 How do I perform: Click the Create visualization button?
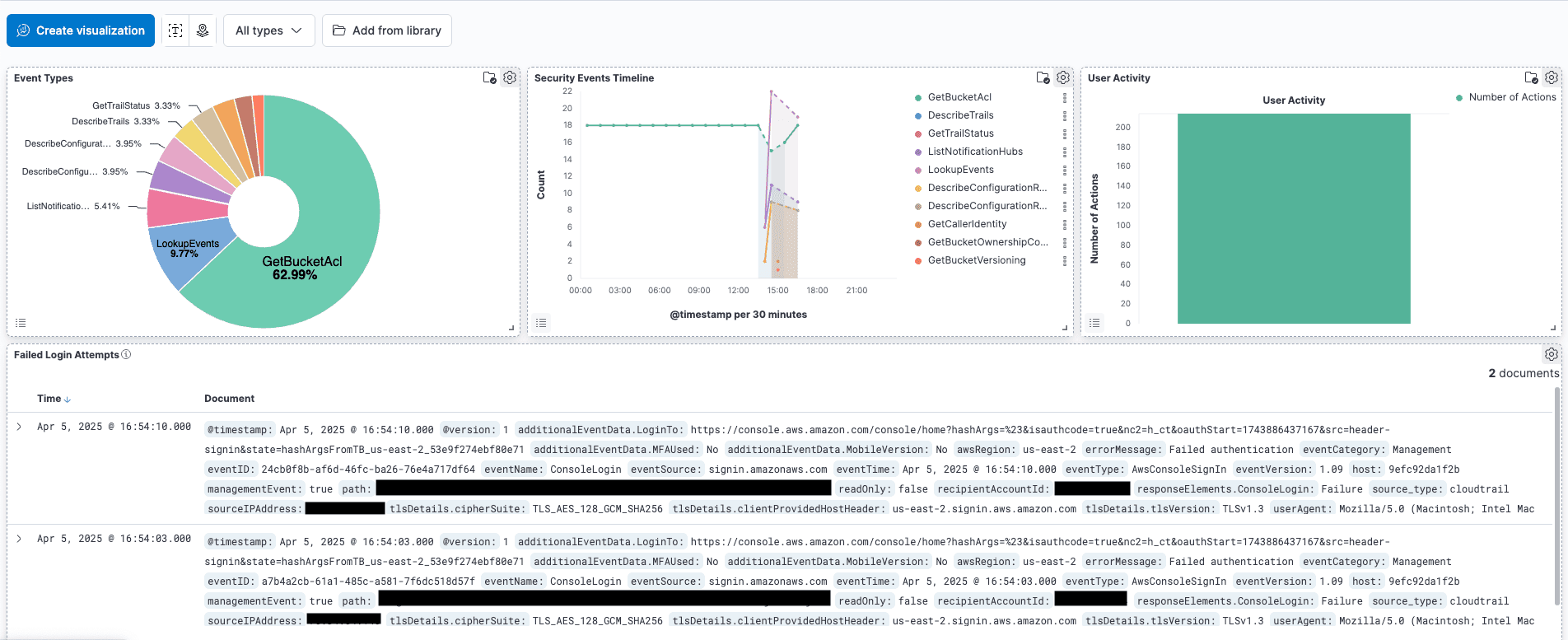81,30
